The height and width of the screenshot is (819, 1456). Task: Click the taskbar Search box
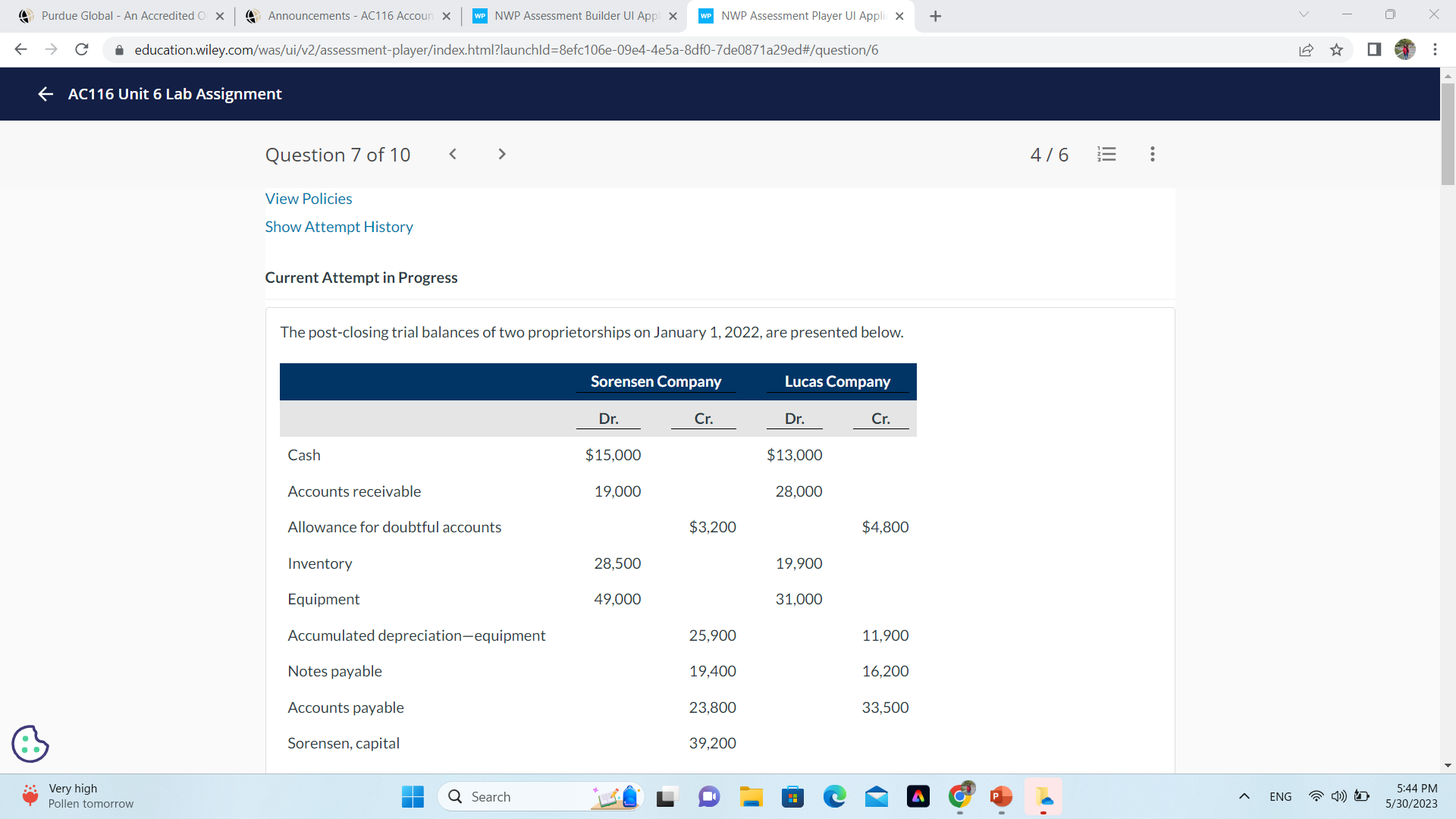[x=531, y=796]
